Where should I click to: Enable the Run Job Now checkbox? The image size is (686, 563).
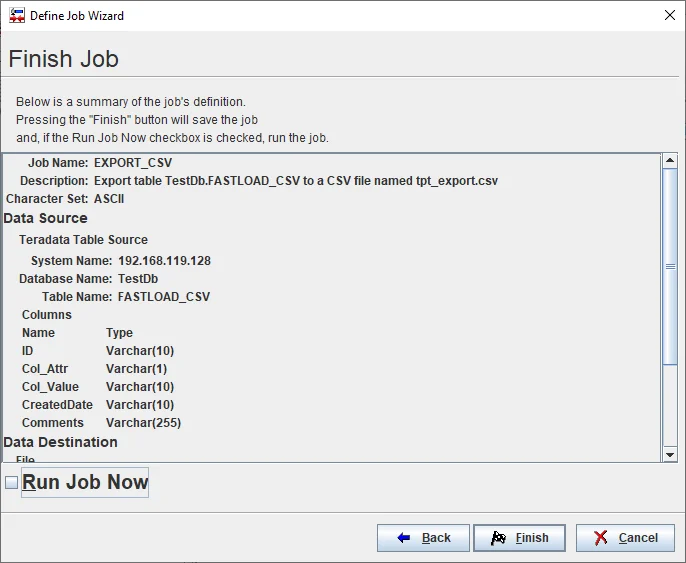pyautogui.click(x=12, y=483)
